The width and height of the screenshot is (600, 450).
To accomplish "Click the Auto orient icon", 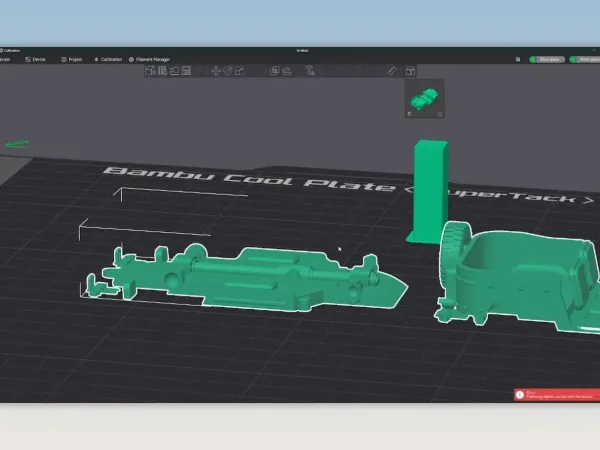I will (174, 71).
